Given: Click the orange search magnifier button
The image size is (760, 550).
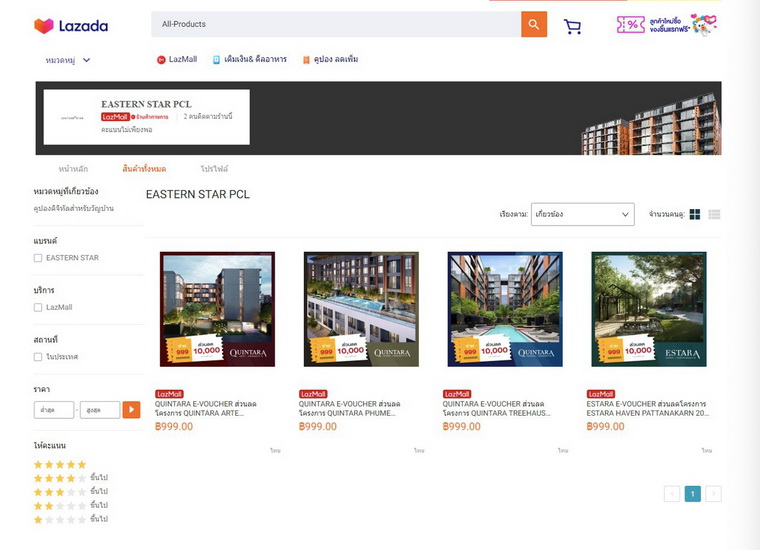Looking at the screenshot, I should 534,24.
